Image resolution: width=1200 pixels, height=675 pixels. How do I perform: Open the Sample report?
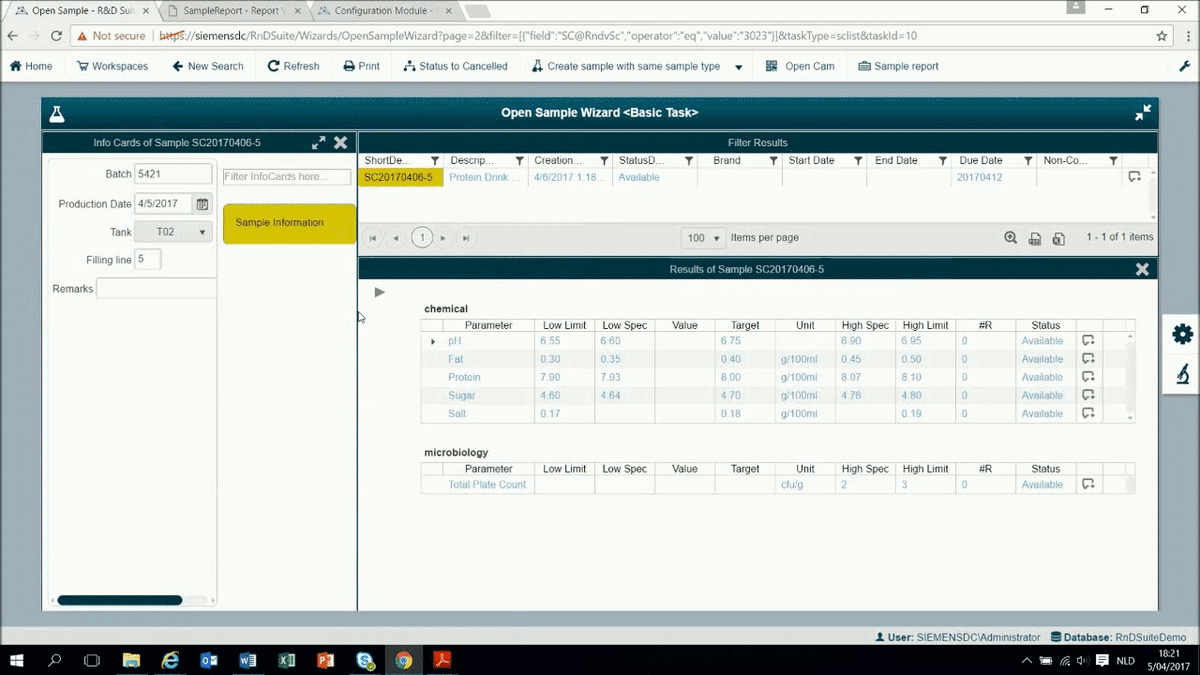click(898, 66)
